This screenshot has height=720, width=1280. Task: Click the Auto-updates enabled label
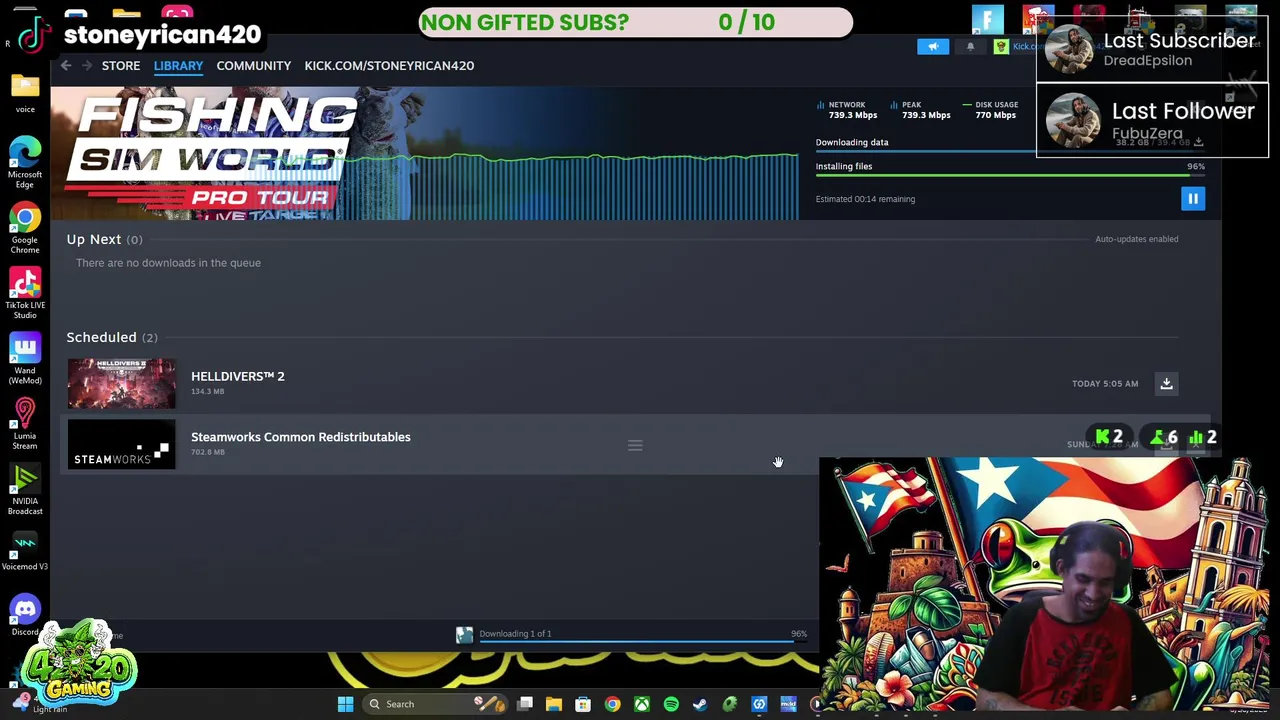pos(1136,239)
